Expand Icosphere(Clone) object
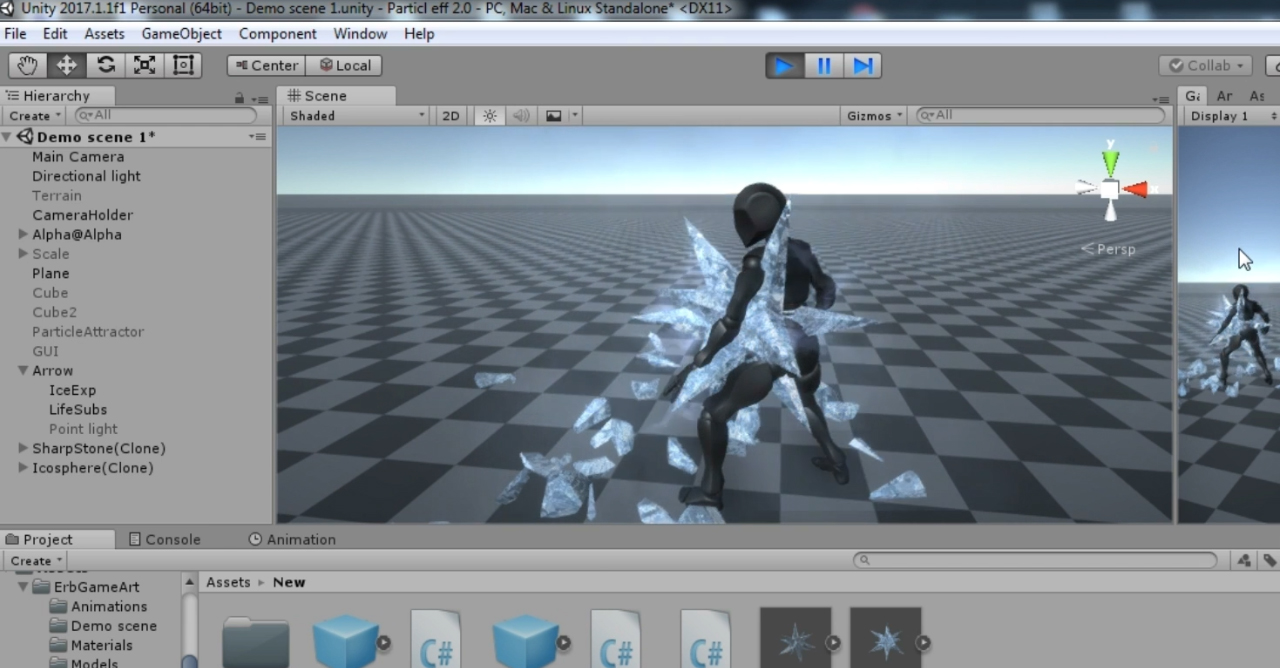Screen dimensions: 1280x668 click(23, 468)
